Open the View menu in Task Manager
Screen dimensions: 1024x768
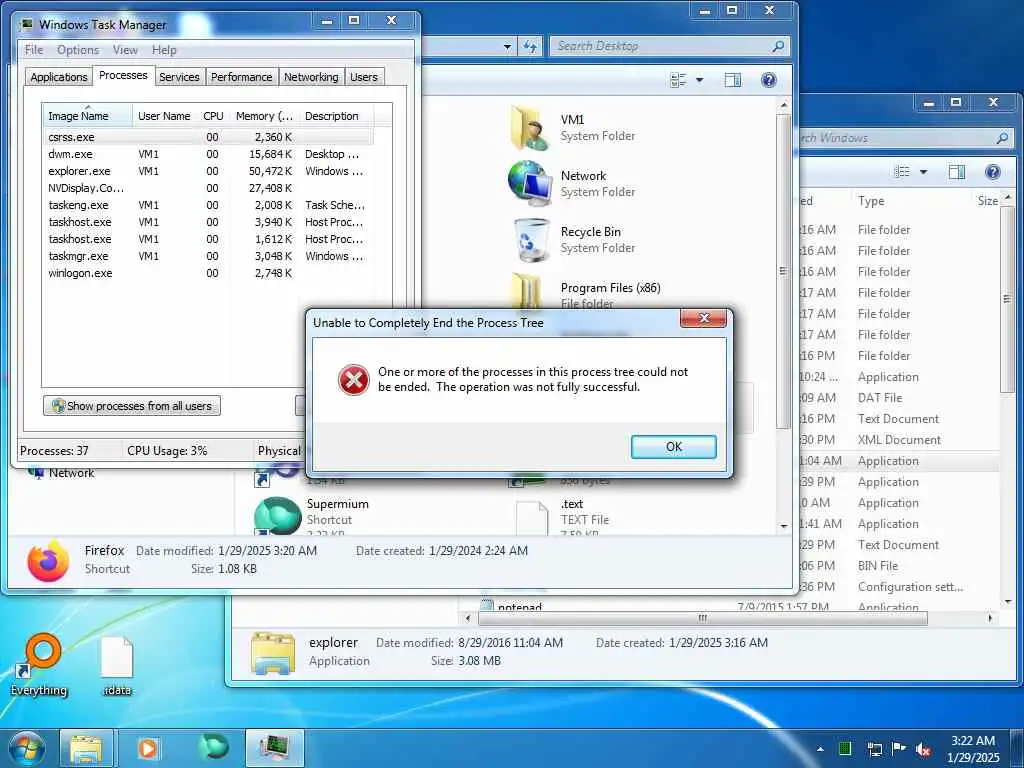coord(125,50)
